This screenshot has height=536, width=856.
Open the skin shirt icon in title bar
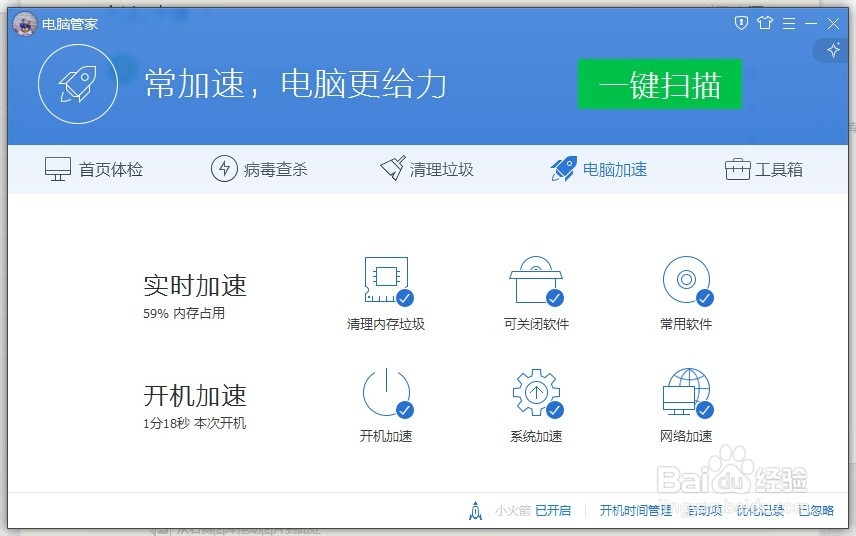(x=765, y=23)
